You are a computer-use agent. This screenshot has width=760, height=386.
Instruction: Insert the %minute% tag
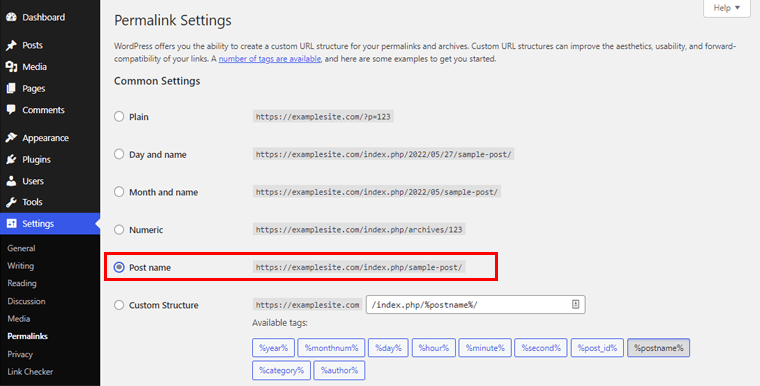pyautogui.click(x=485, y=348)
